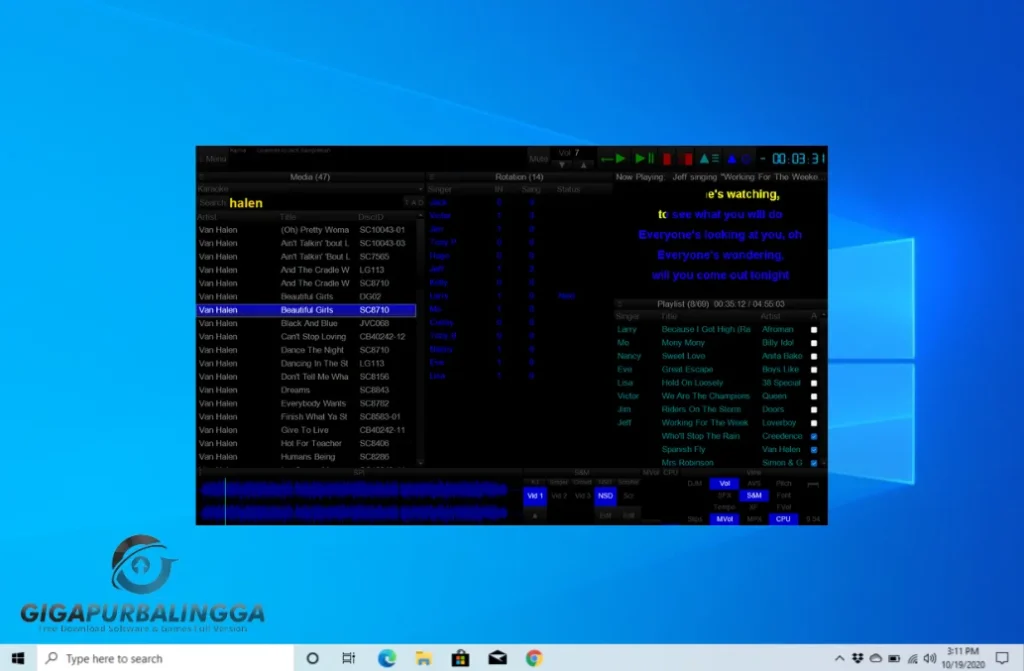The image size is (1024, 671).
Task: Check the box beside Because I Get High
Action: point(814,328)
